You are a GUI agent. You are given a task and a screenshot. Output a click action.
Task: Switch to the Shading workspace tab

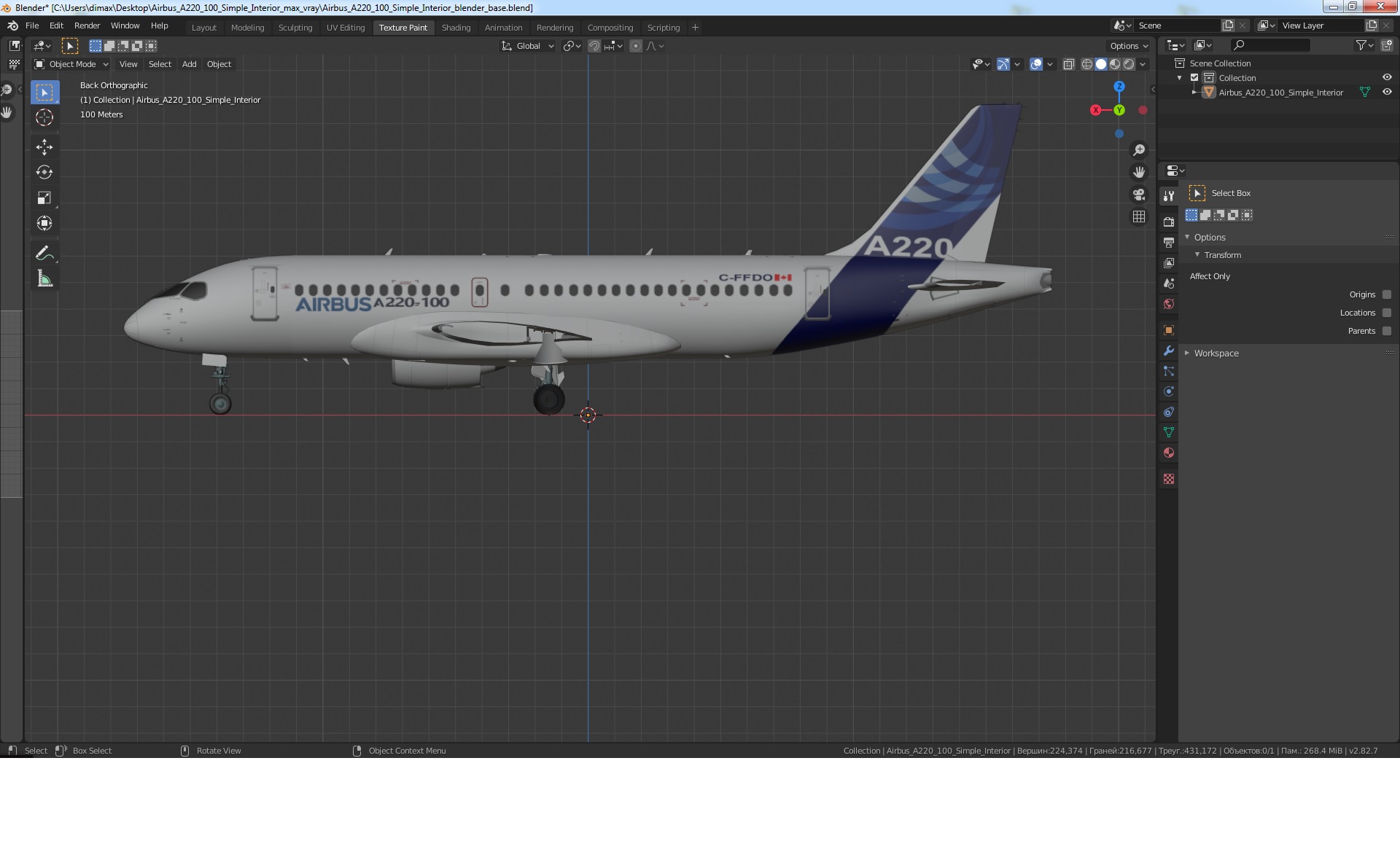click(x=456, y=28)
